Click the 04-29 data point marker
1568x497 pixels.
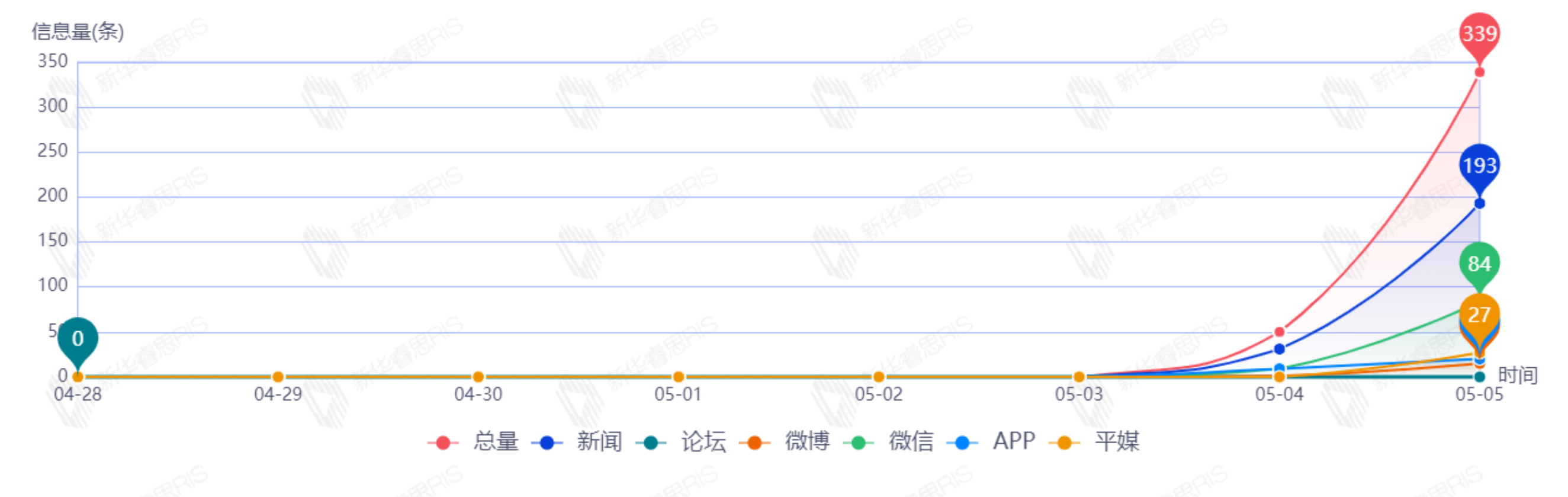click(278, 377)
